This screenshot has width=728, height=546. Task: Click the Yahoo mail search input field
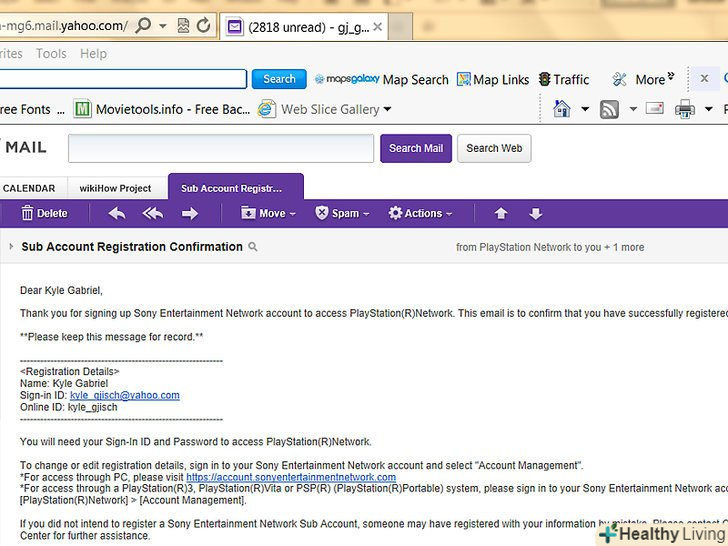coord(219,148)
